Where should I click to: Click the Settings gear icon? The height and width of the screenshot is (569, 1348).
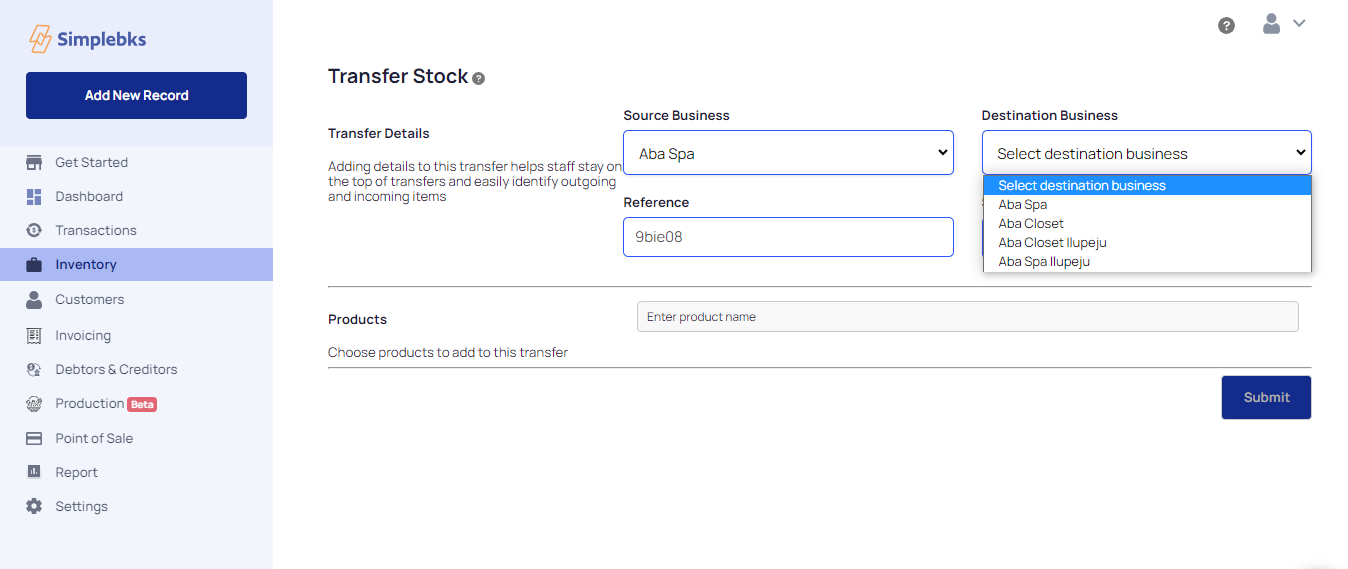(x=34, y=507)
